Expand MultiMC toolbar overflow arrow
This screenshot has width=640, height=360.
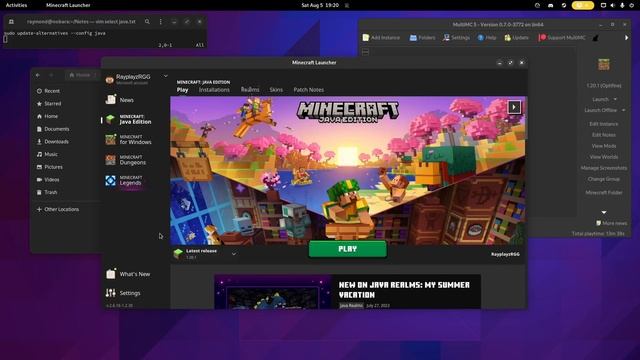pos(626,38)
